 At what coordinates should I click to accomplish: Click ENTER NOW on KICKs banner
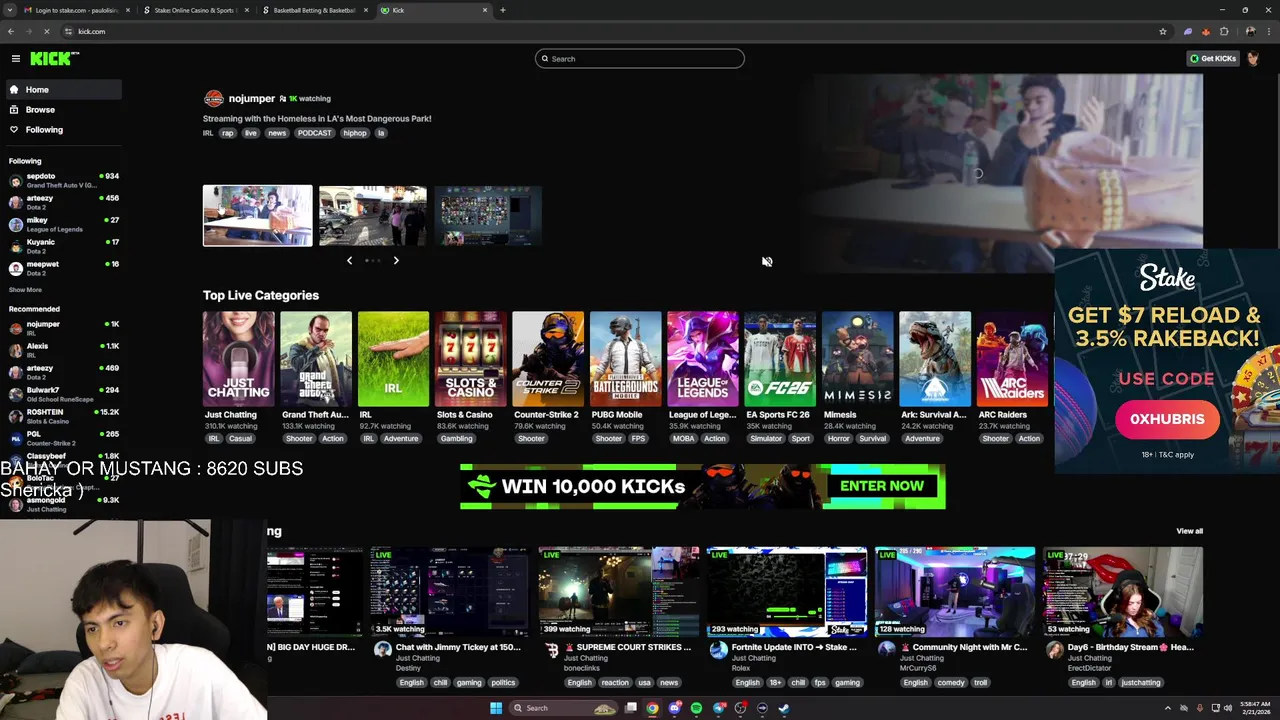tap(882, 486)
